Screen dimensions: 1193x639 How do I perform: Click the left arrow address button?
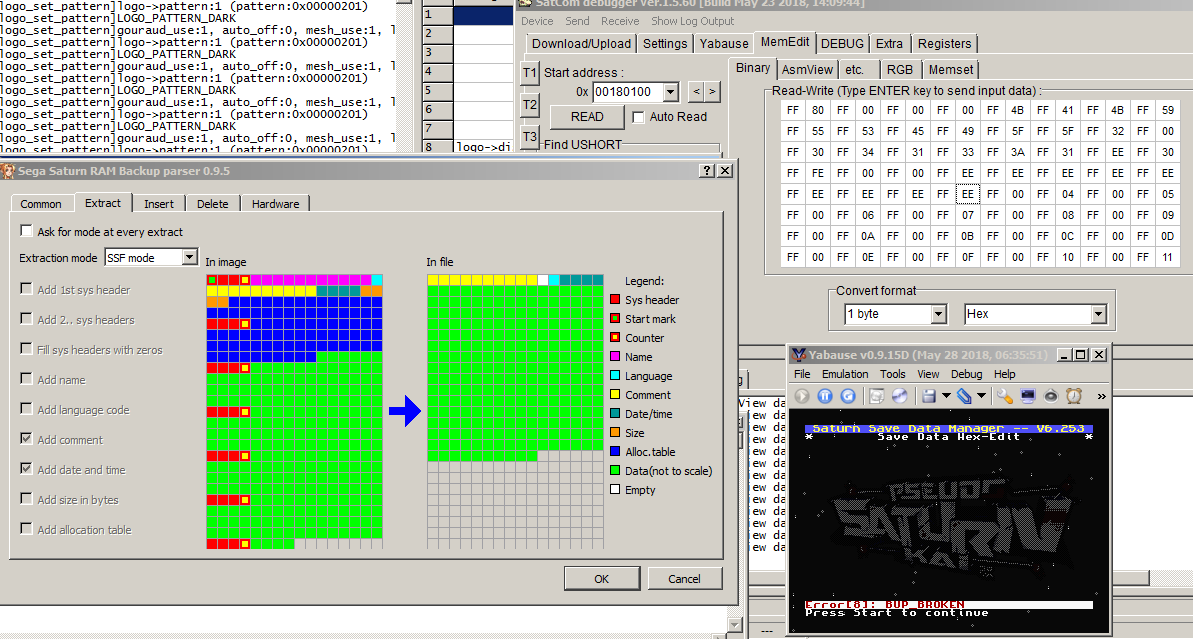[x=696, y=92]
